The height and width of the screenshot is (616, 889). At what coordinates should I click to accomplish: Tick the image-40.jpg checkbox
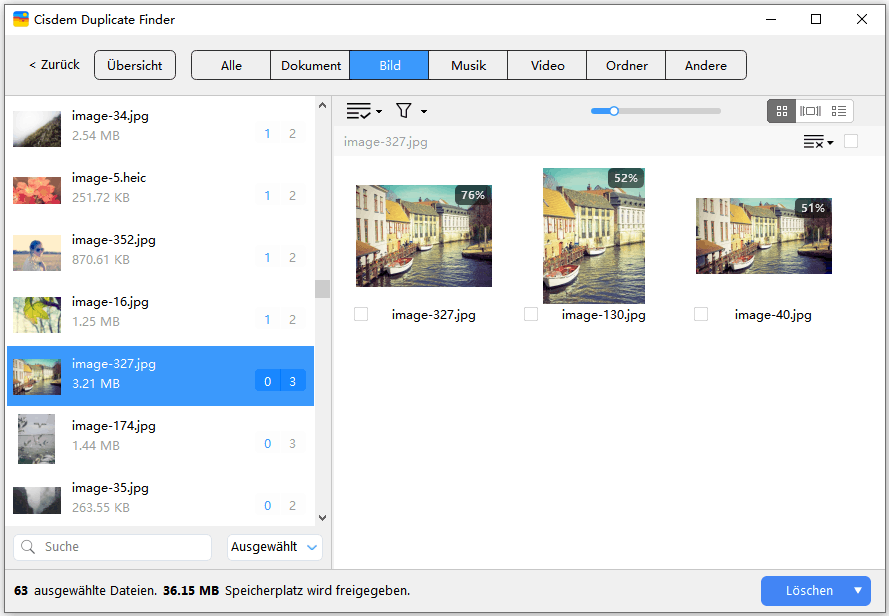(701, 314)
